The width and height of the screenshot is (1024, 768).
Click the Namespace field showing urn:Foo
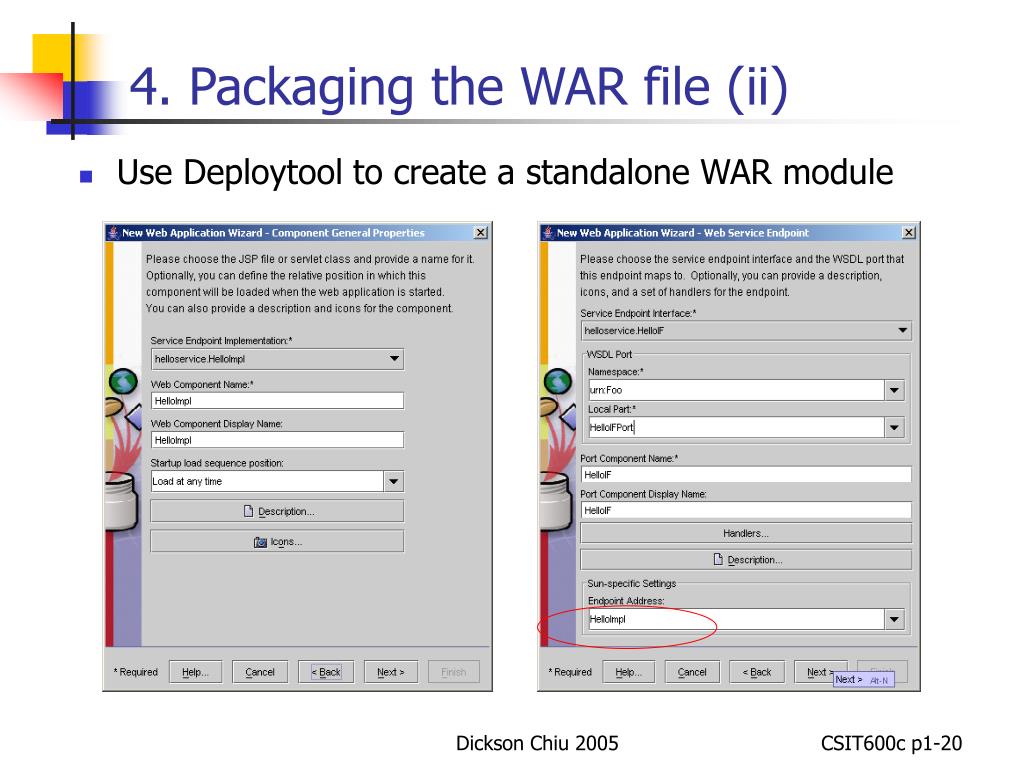(x=736, y=390)
